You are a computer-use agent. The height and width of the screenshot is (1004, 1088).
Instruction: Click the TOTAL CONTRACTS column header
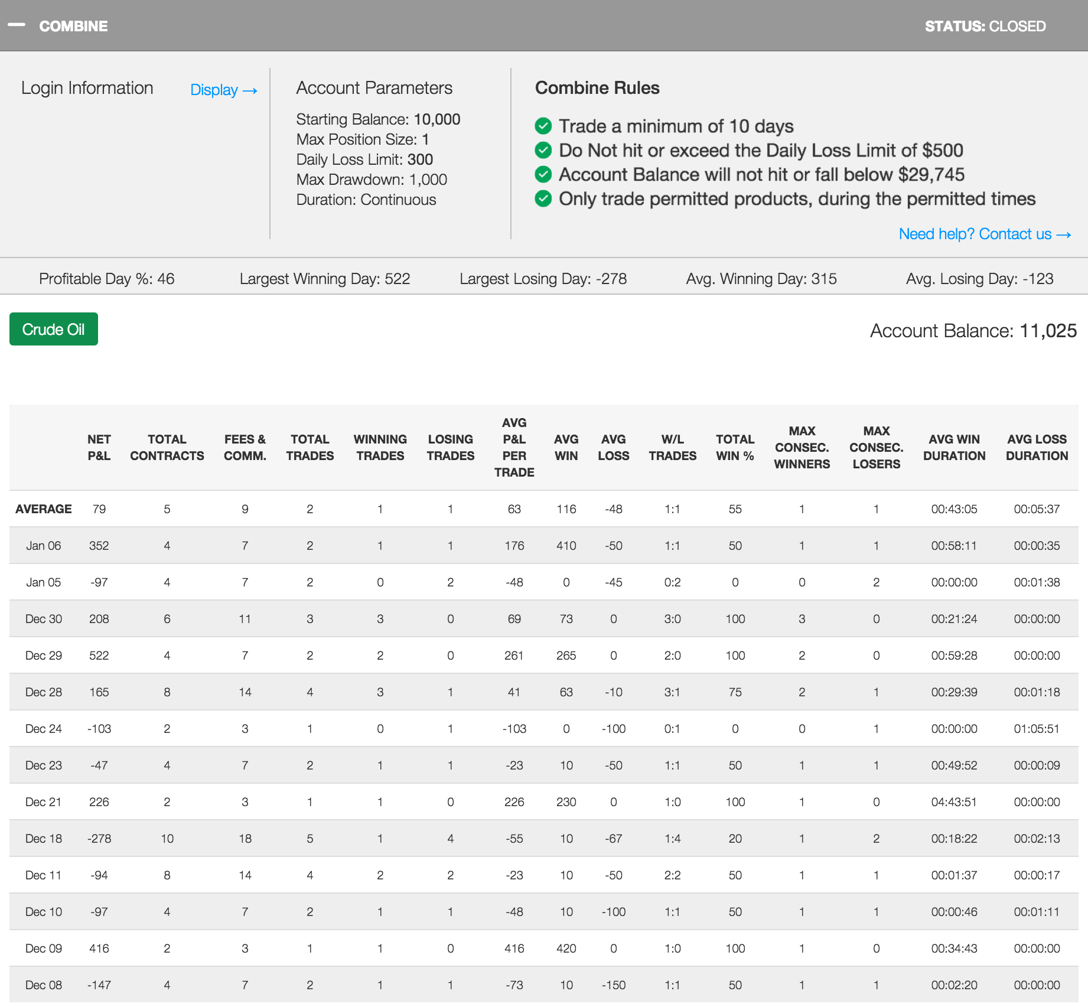pyautogui.click(x=167, y=447)
